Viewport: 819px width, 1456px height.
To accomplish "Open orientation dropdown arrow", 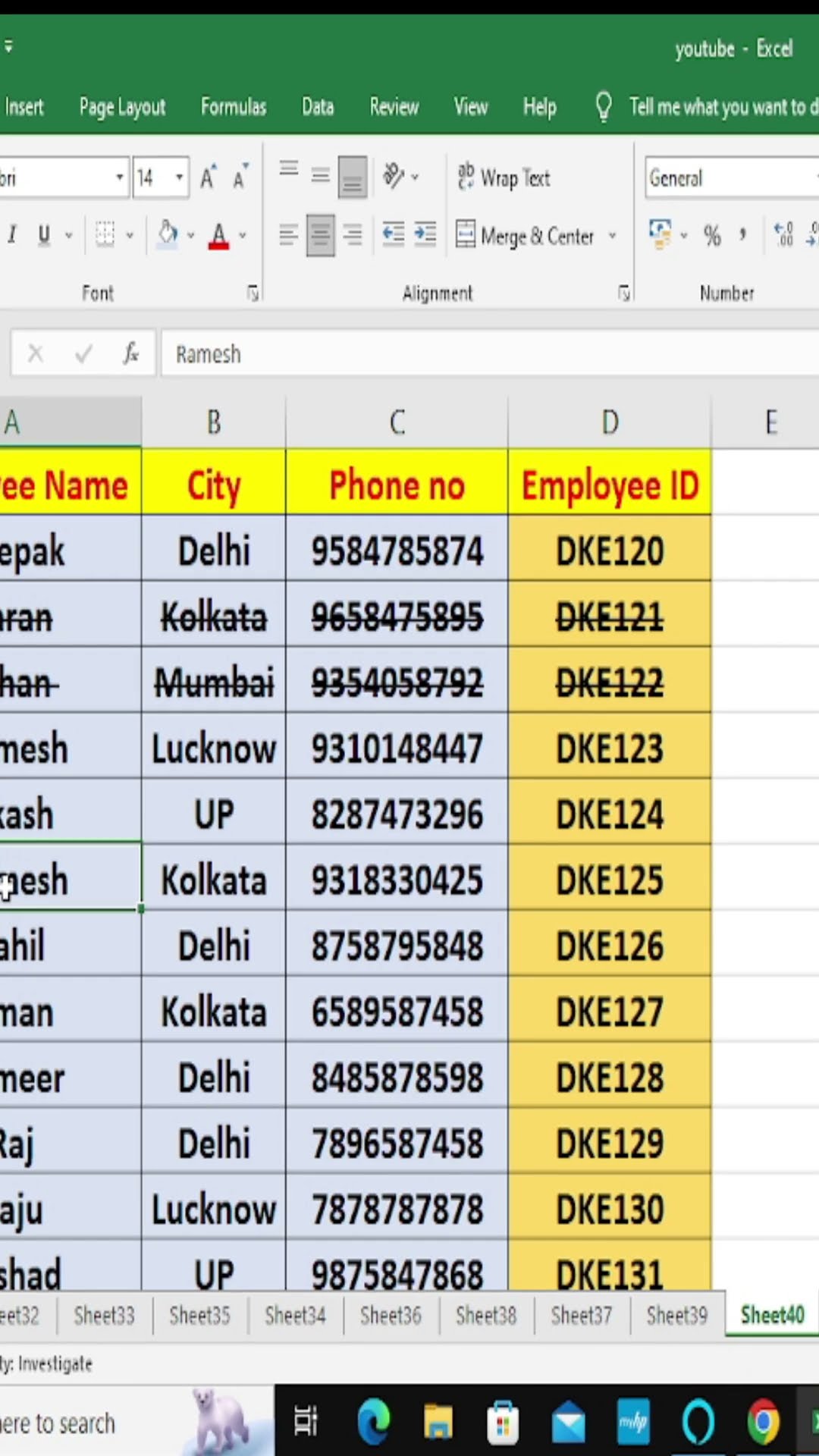I will 415,177.
